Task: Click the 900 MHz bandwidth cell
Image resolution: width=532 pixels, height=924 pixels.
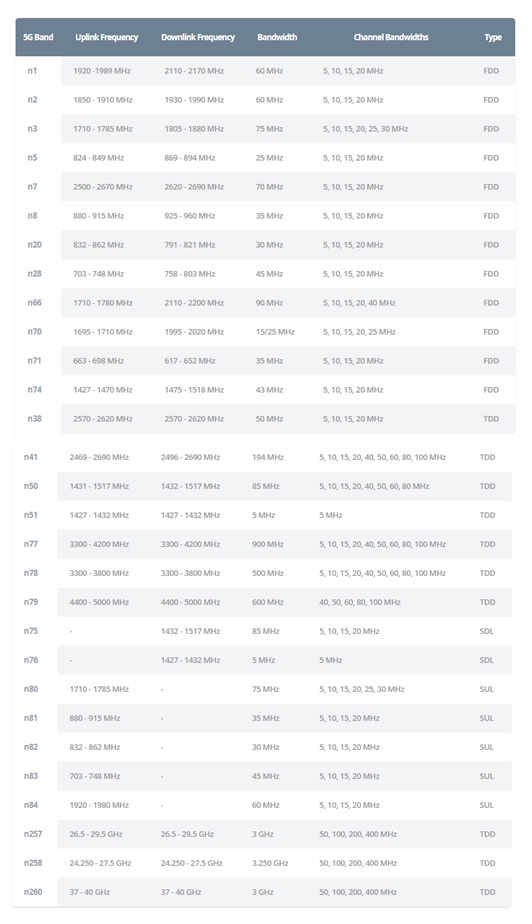Action: click(267, 544)
